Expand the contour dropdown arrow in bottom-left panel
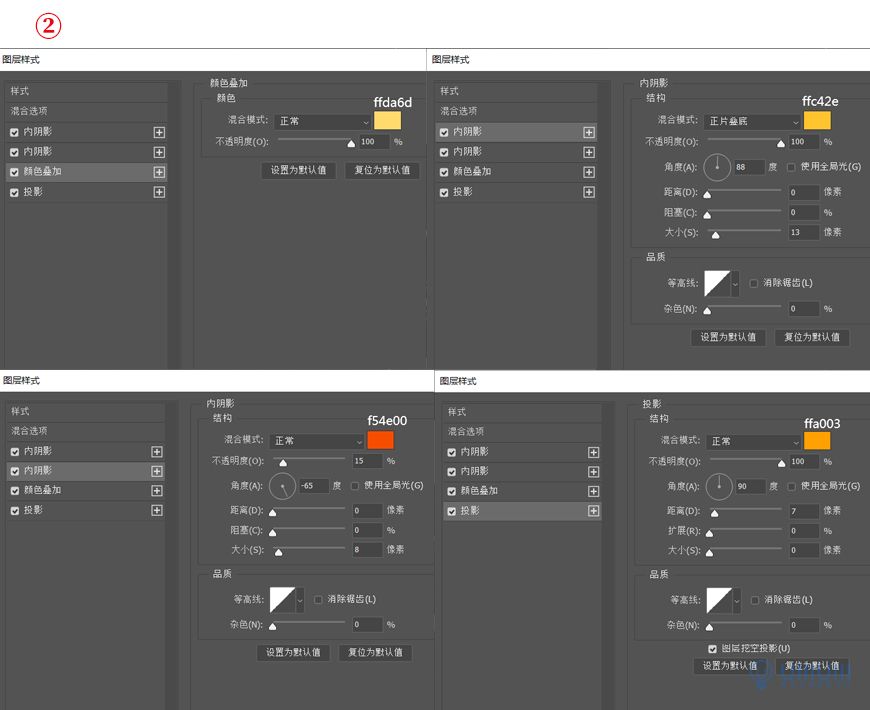Viewport: 870px width, 710px height. 303,600
